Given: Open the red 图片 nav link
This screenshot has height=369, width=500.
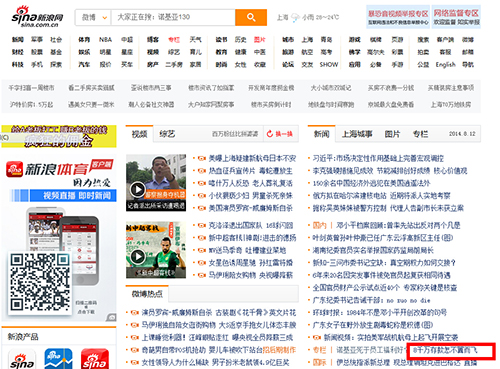Looking at the screenshot, I should tap(260, 40).
